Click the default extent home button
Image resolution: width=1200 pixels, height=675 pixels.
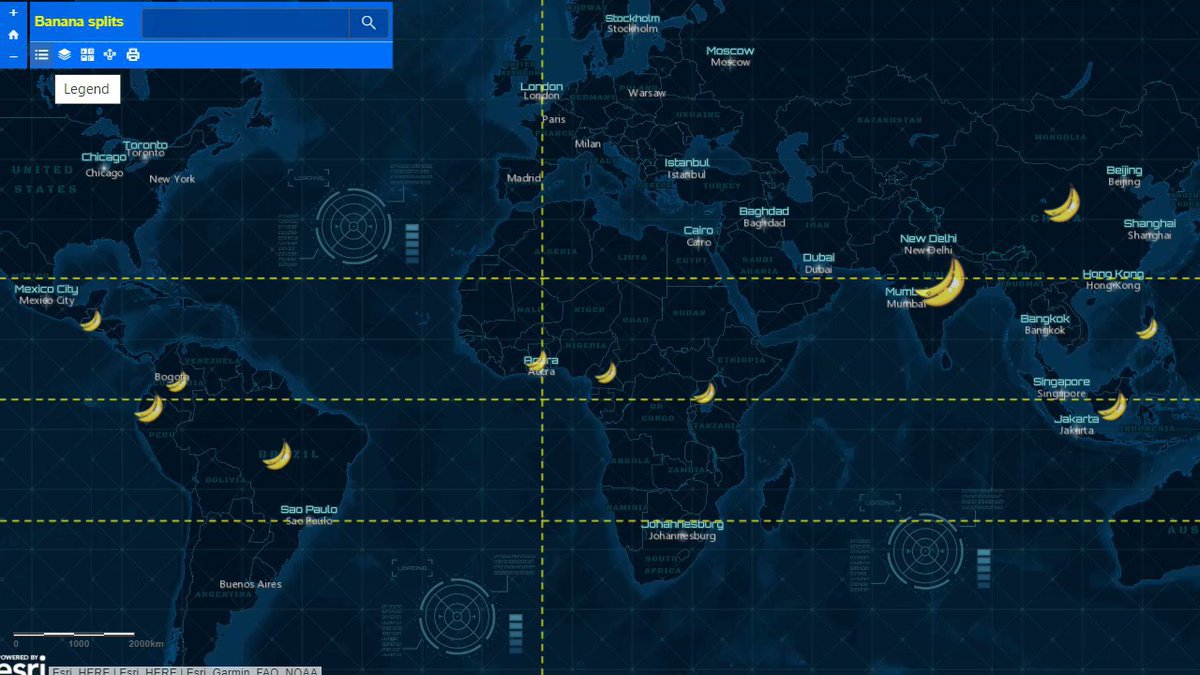tap(13, 34)
